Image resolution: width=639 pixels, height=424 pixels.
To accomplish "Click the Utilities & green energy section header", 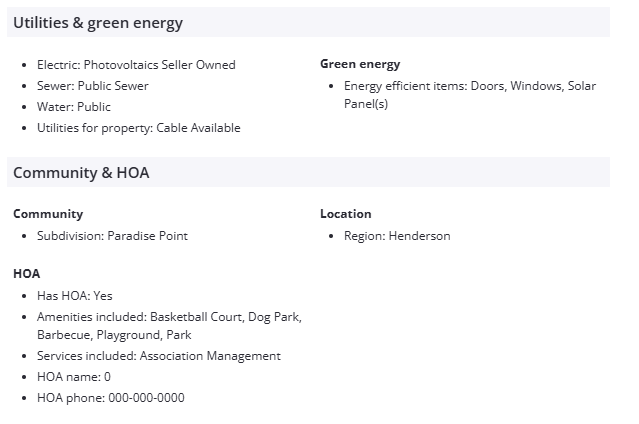I will point(98,23).
